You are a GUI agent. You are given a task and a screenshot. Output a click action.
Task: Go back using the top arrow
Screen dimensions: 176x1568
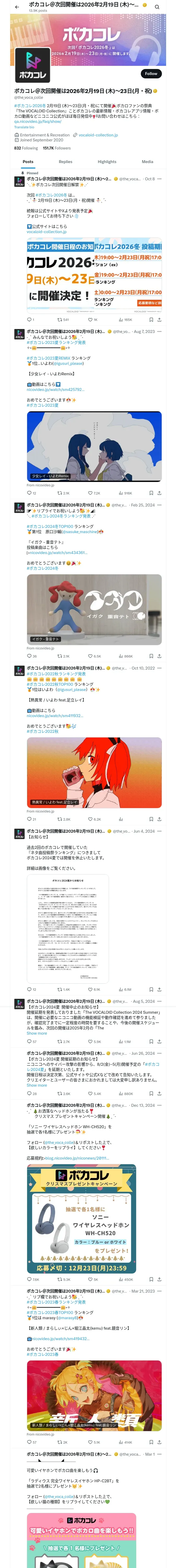click(17, 7)
